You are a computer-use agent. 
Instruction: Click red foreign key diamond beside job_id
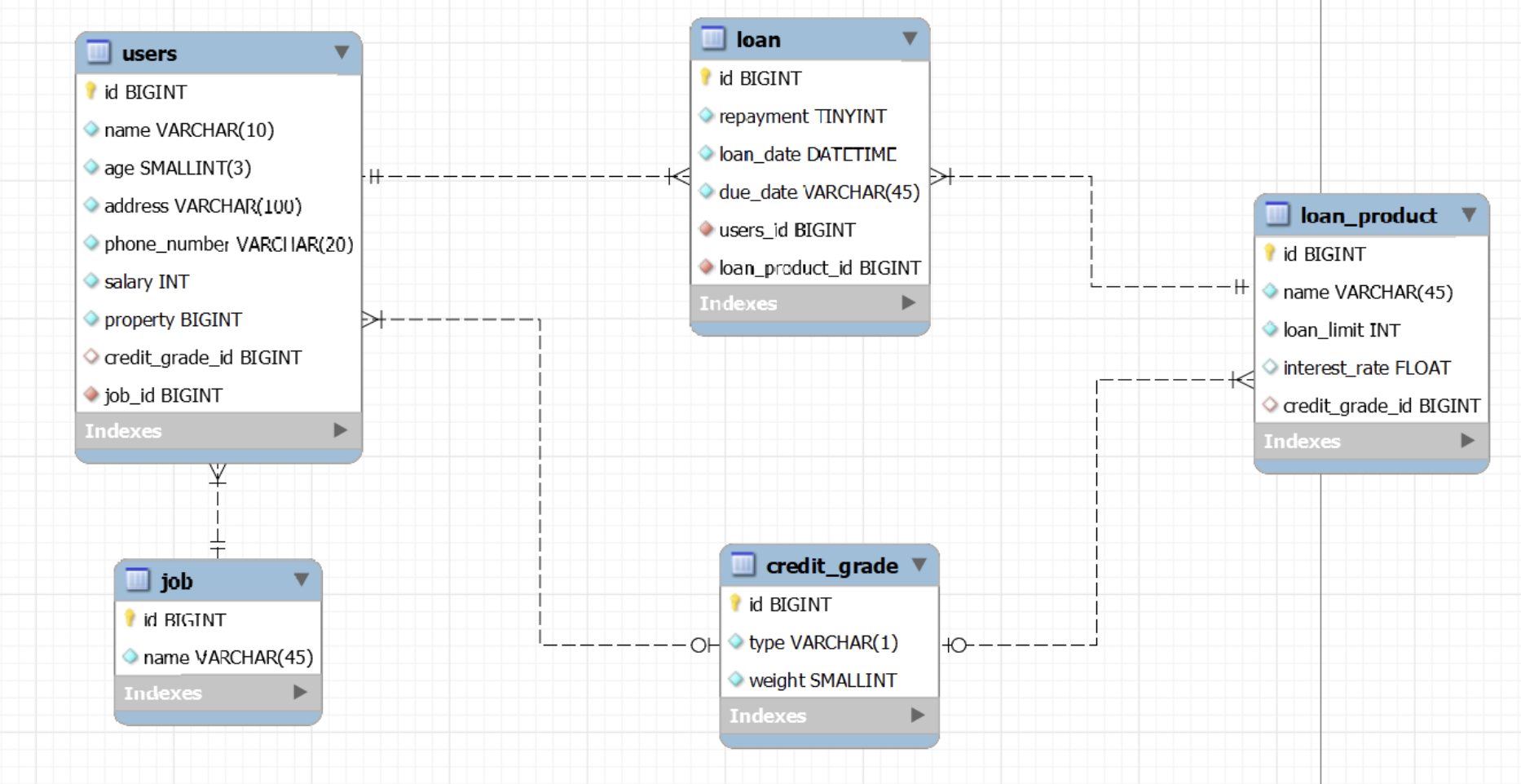point(91,394)
